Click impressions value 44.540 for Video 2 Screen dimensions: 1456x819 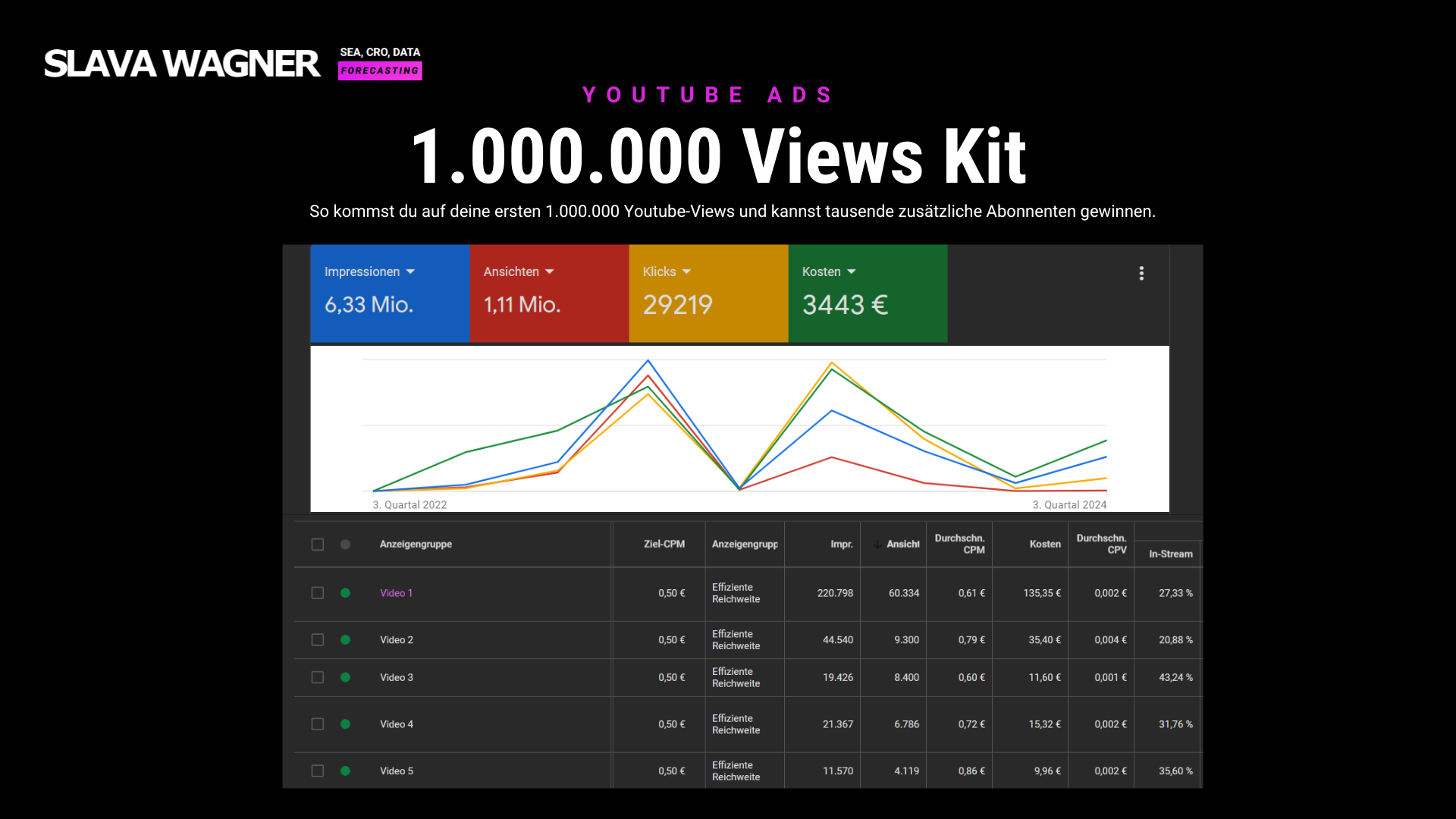pos(838,640)
